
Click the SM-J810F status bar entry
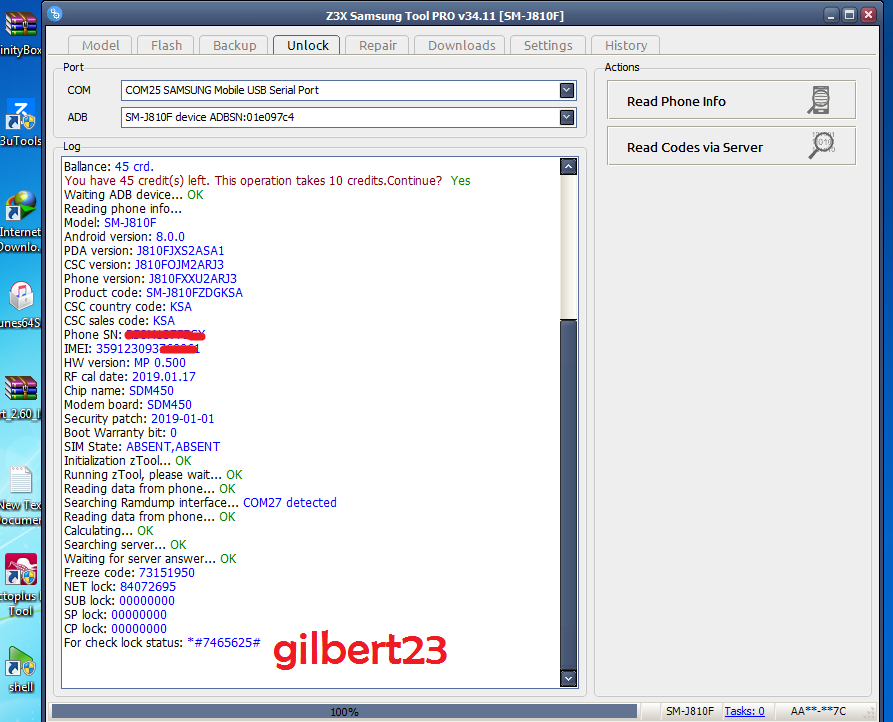click(x=690, y=711)
